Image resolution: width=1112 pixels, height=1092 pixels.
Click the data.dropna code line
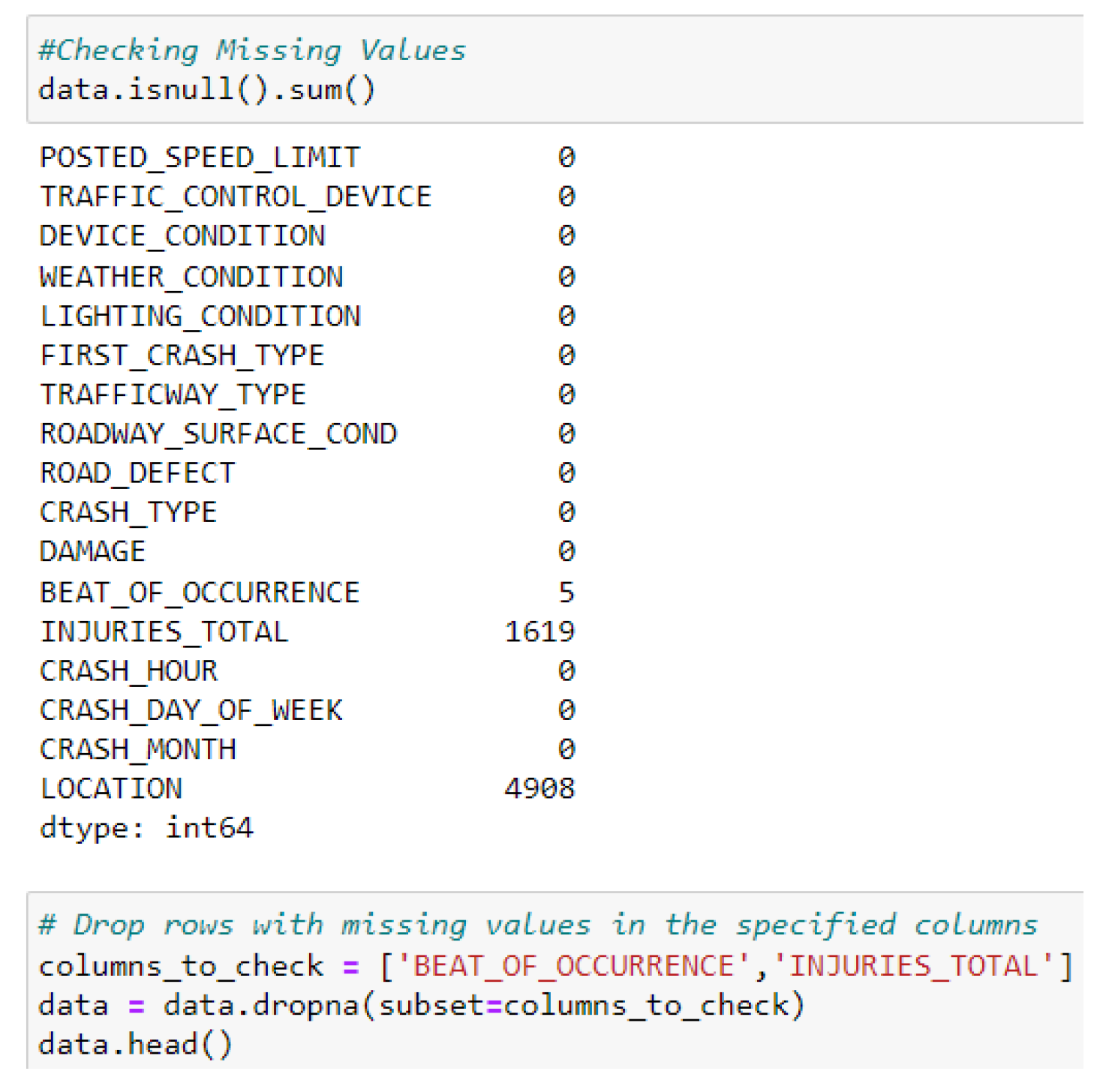click(421, 1005)
